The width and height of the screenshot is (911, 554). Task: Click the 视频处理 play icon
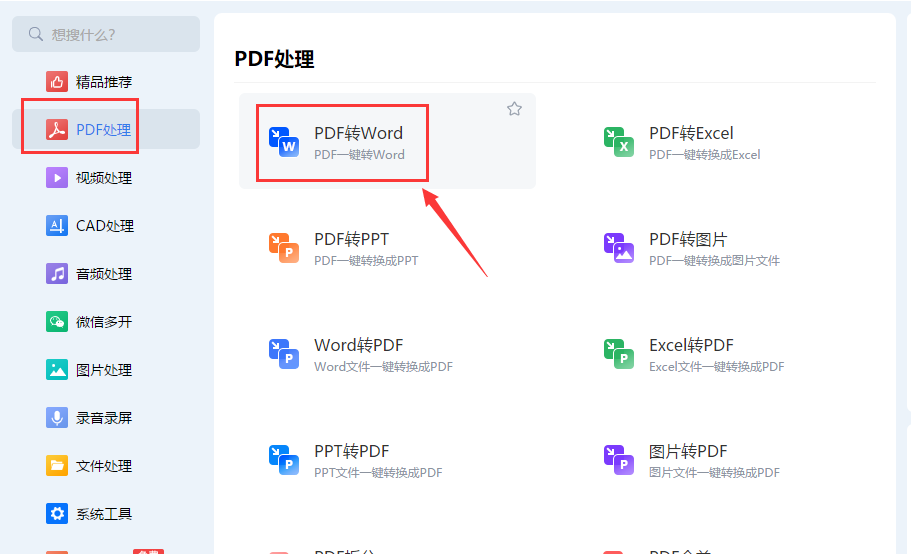(x=57, y=178)
